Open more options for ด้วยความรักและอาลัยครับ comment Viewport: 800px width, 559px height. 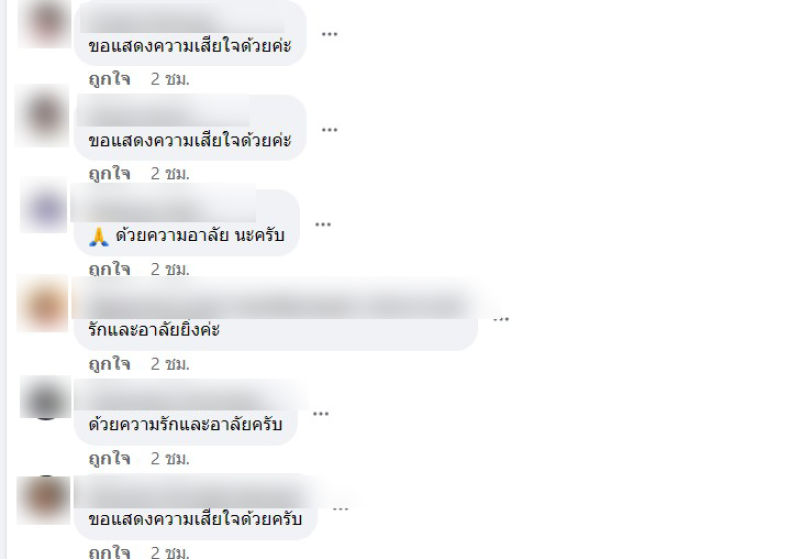320,414
